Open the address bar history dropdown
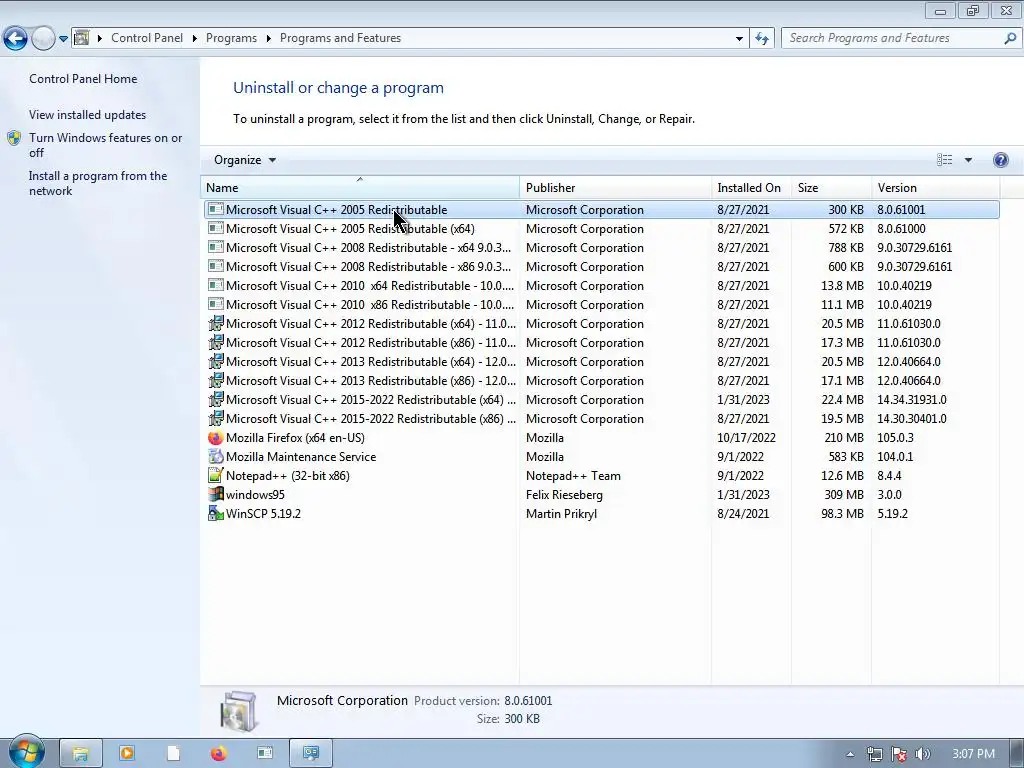 (x=739, y=39)
